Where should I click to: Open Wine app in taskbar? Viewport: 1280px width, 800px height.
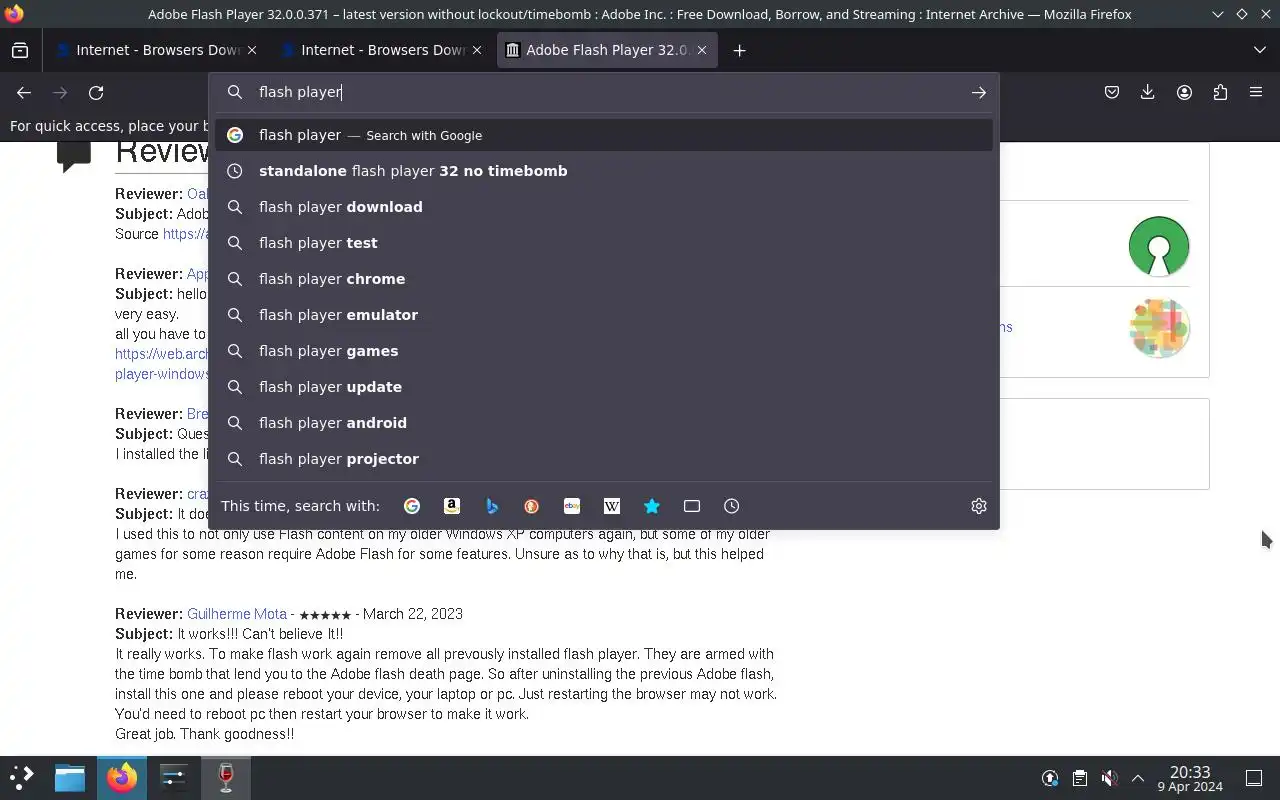(226, 777)
